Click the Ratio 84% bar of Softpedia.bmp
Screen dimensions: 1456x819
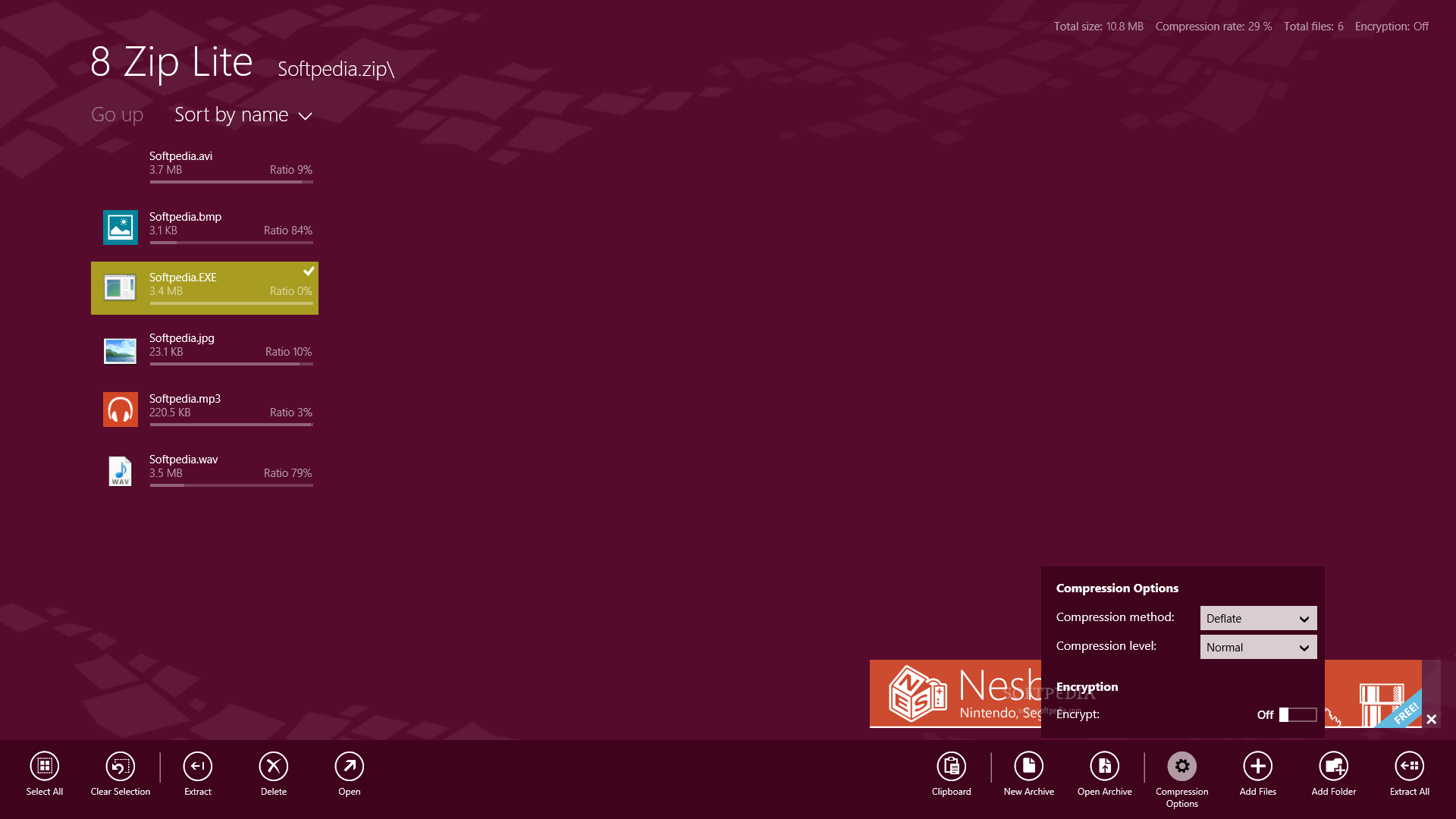click(x=231, y=243)
